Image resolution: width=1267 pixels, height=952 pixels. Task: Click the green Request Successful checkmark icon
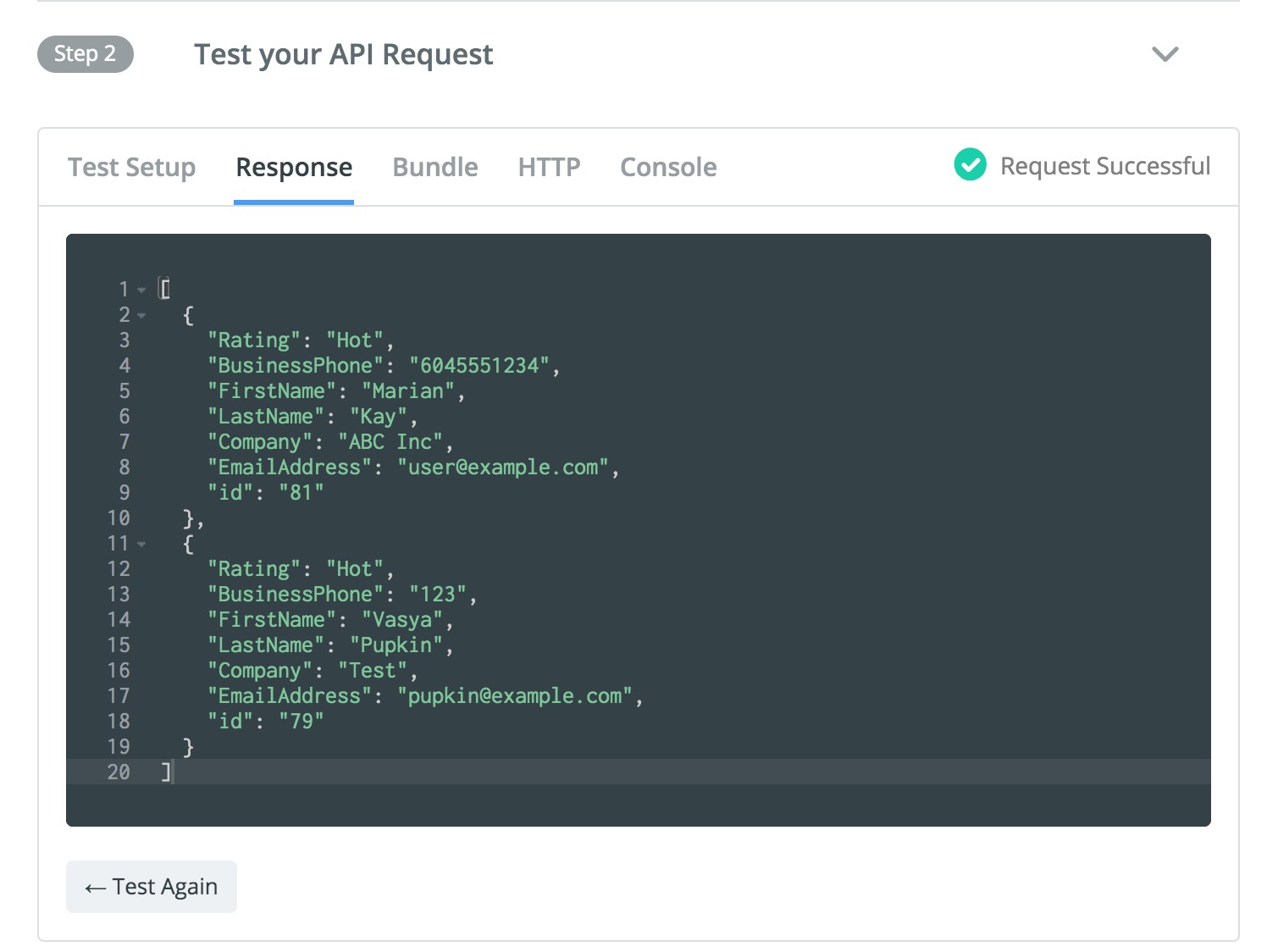(x=970, y=165)
